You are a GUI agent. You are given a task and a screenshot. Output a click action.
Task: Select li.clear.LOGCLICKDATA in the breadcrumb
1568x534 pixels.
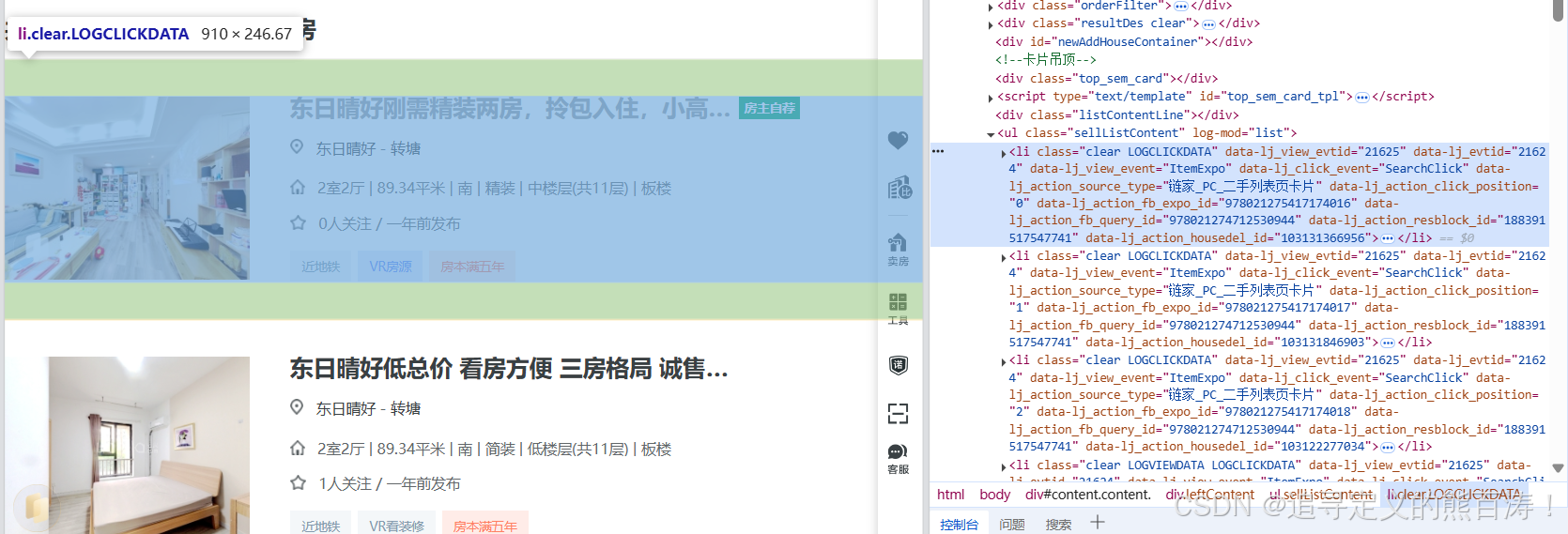pos(1454,495)
